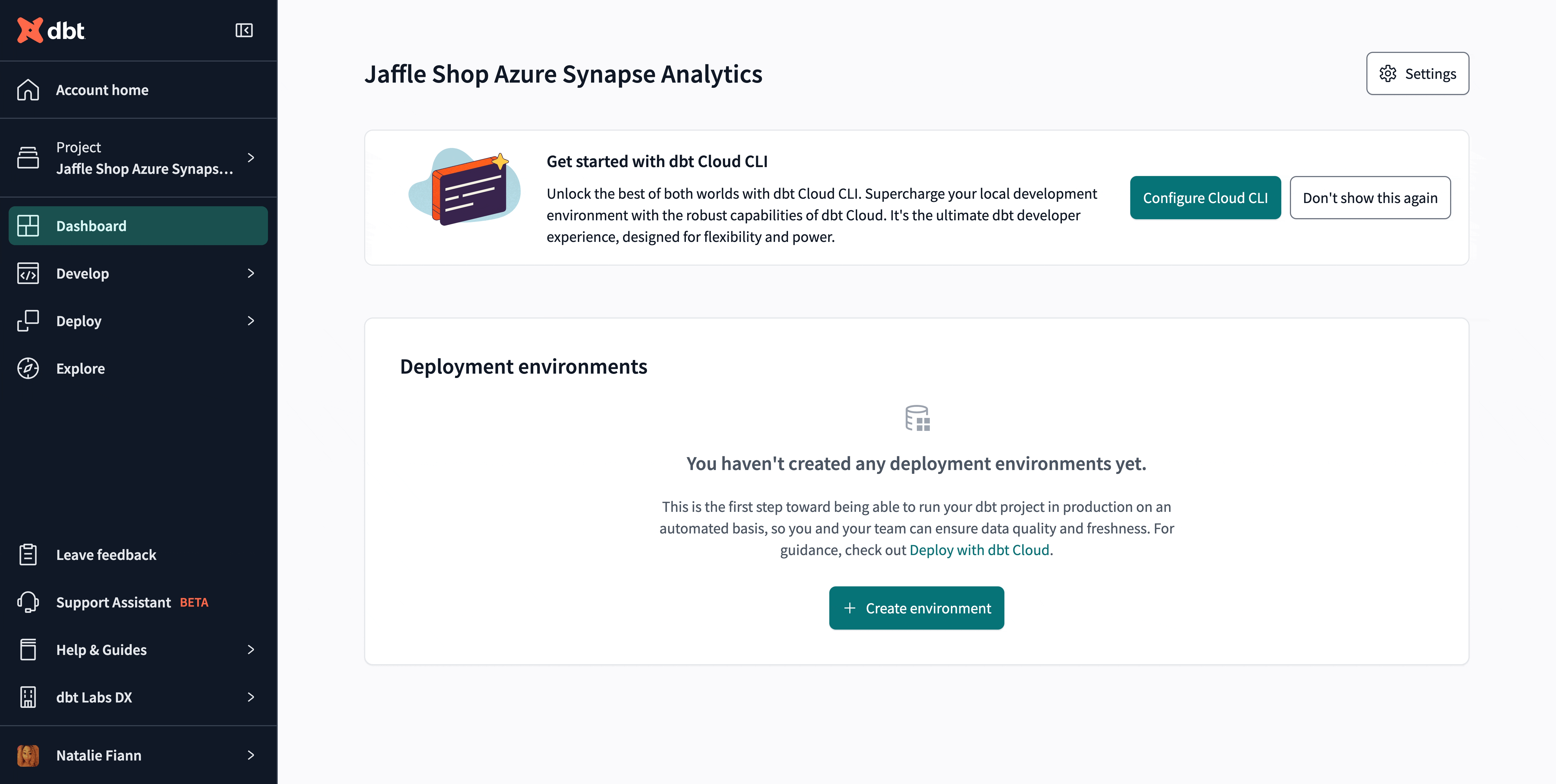
Task: Click the Create environment button
Action: pyautogui.click(x=916, y=608)
